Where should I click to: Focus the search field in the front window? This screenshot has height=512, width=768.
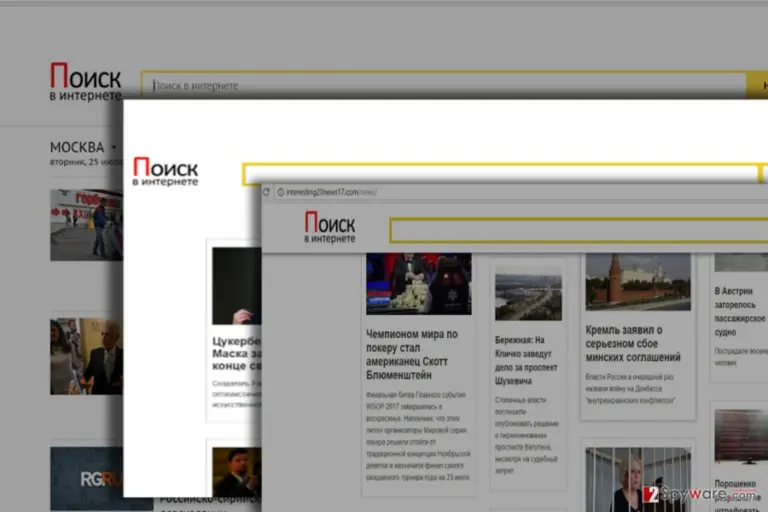[579, 230]
